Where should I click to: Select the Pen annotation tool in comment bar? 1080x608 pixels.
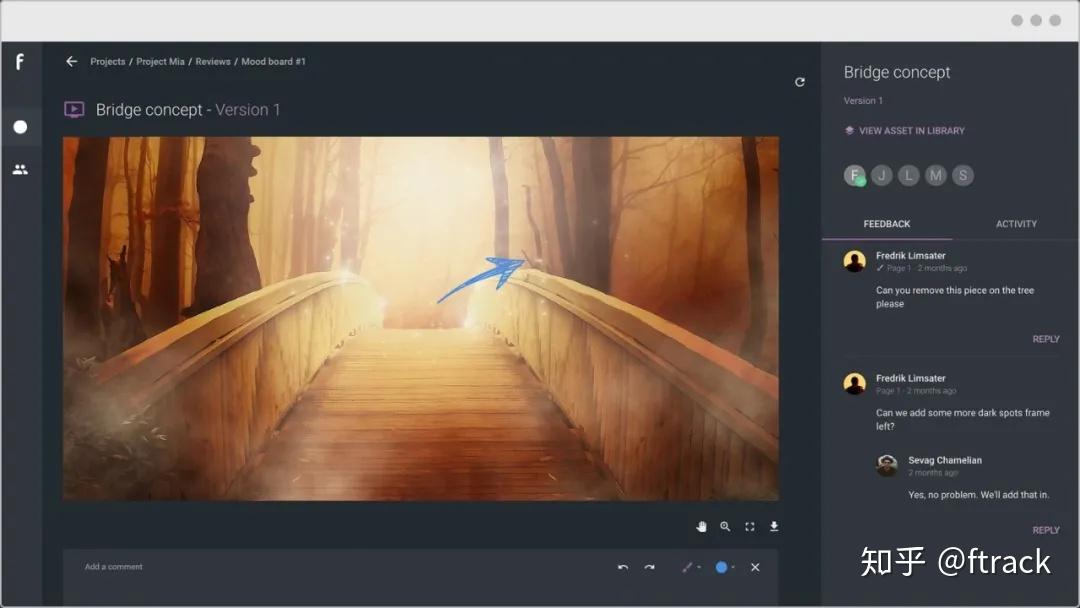click(x=686, y=567)
